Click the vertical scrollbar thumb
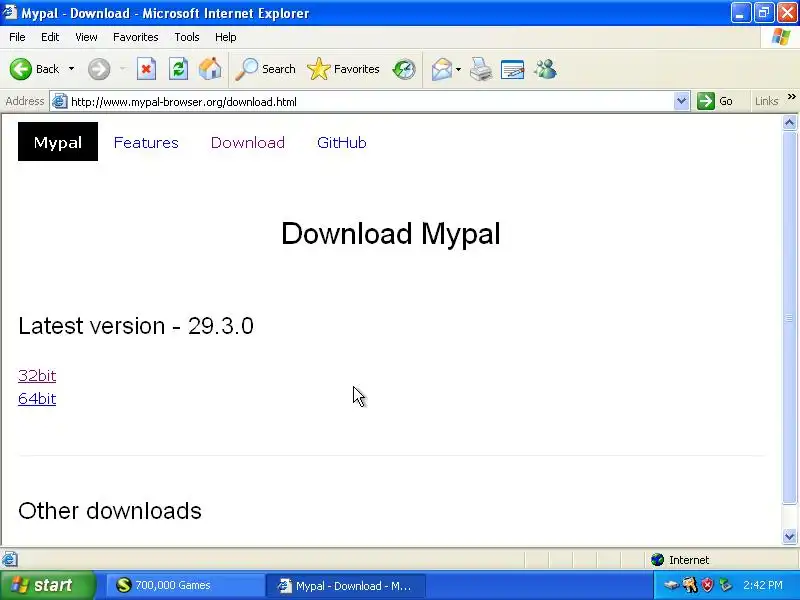This screenshot has width=800, height=600. (x=789, y=317)
